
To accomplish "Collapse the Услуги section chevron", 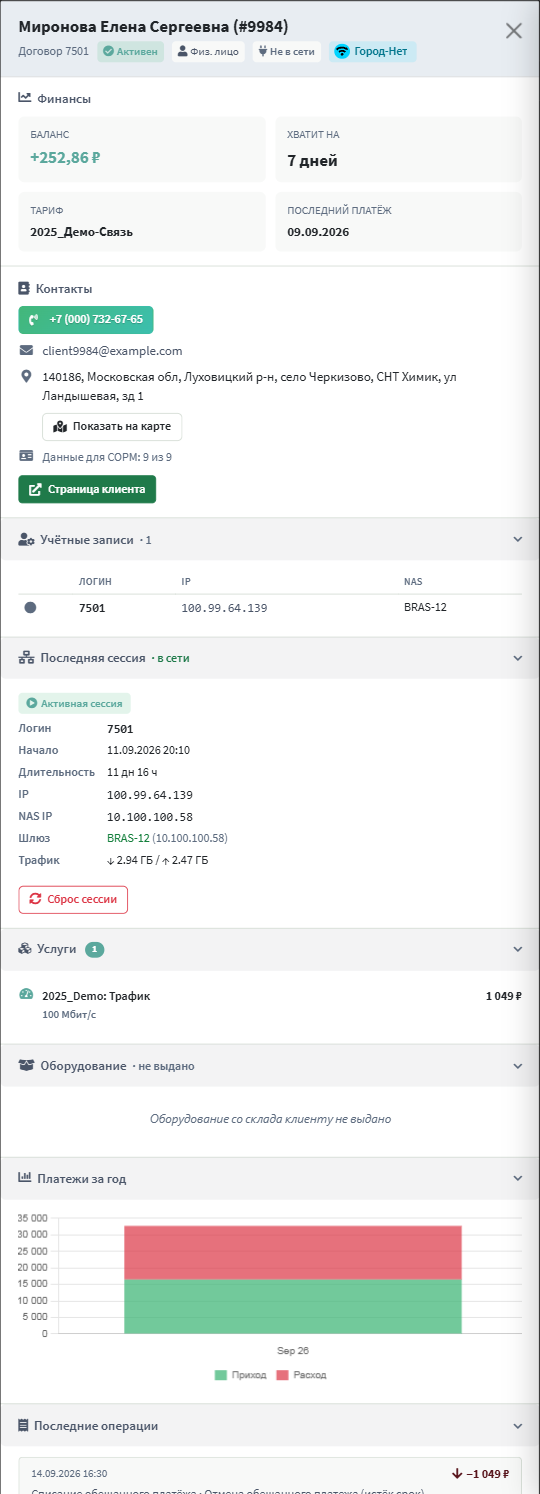I will coord(518,949).
